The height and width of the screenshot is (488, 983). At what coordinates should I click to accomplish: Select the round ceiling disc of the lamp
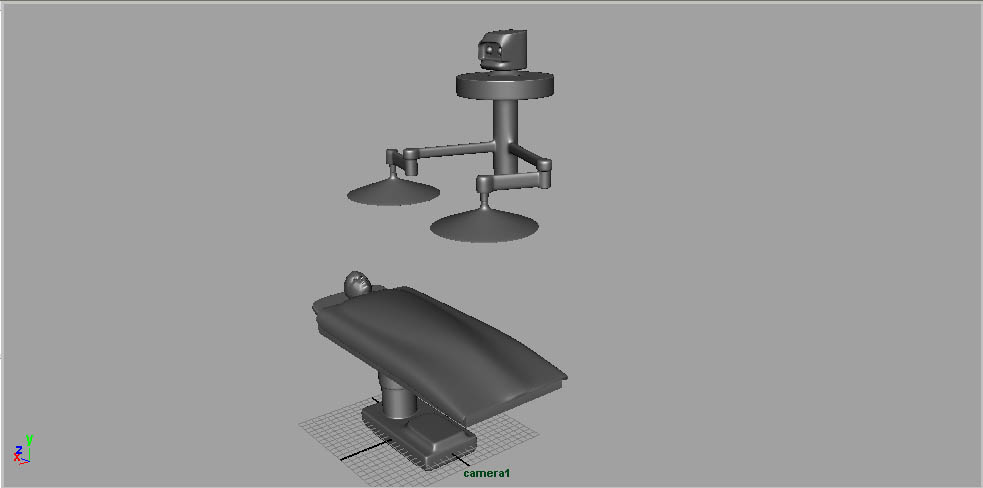click(505, 85)
